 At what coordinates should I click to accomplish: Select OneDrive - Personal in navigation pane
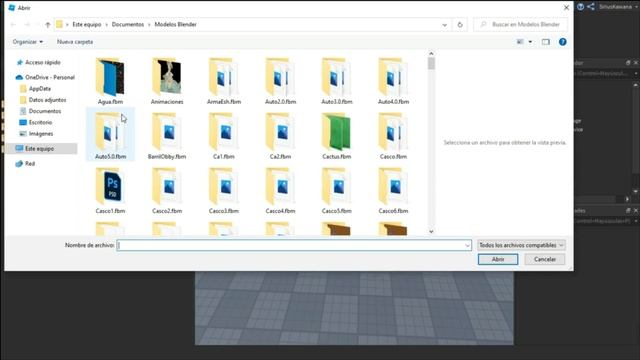pos(45,77)
